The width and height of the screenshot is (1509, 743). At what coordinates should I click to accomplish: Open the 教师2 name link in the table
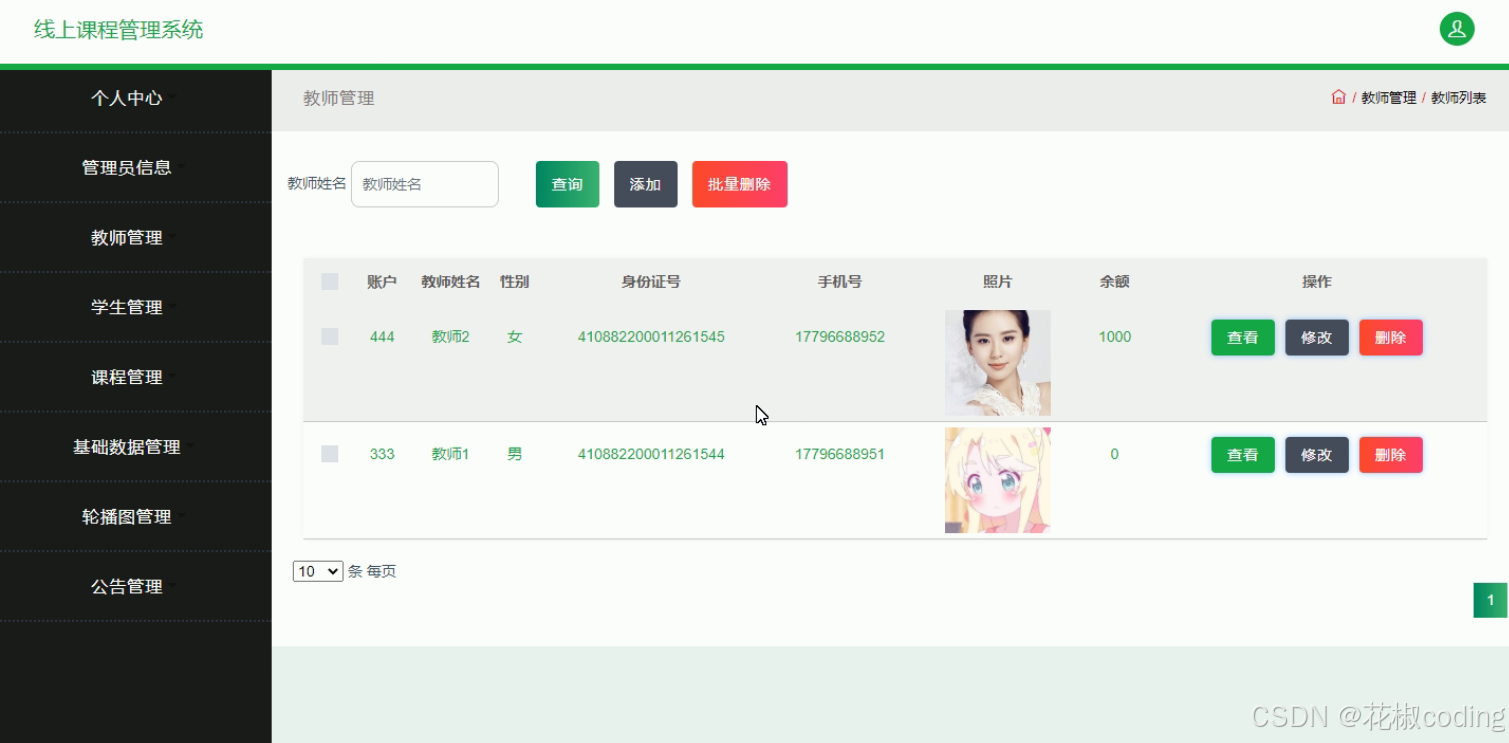point(450,337)
